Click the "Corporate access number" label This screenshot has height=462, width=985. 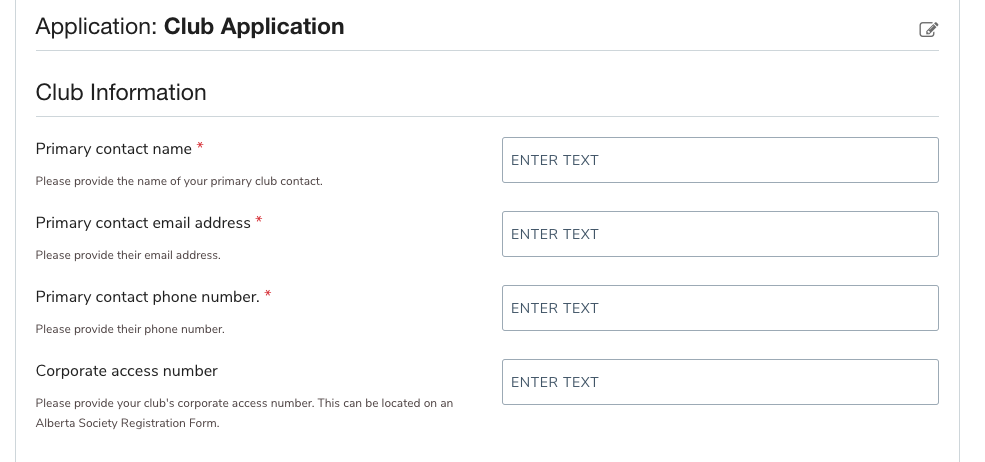click(x=126, y=371)
